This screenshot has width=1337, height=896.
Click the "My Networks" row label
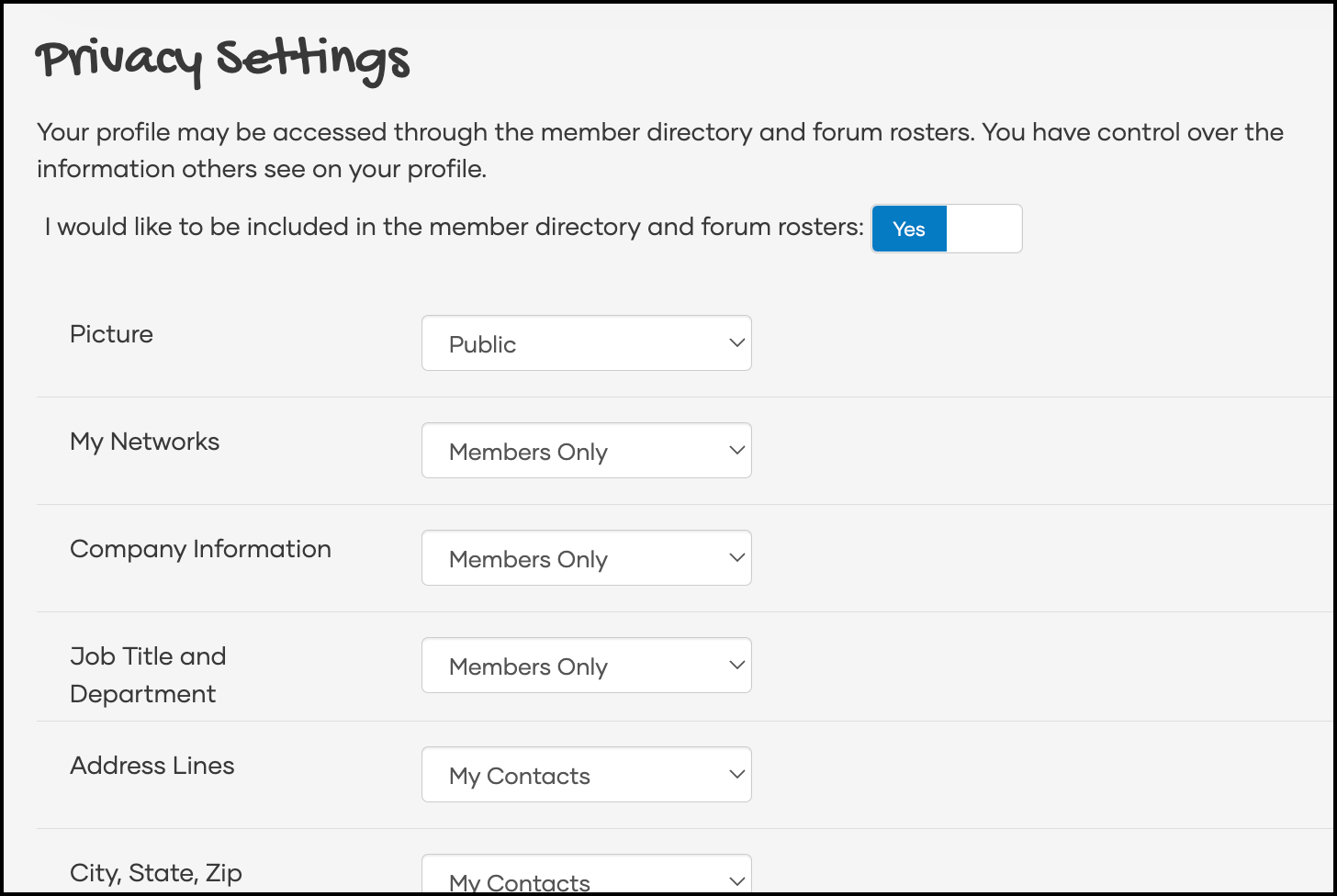[144, 442]
